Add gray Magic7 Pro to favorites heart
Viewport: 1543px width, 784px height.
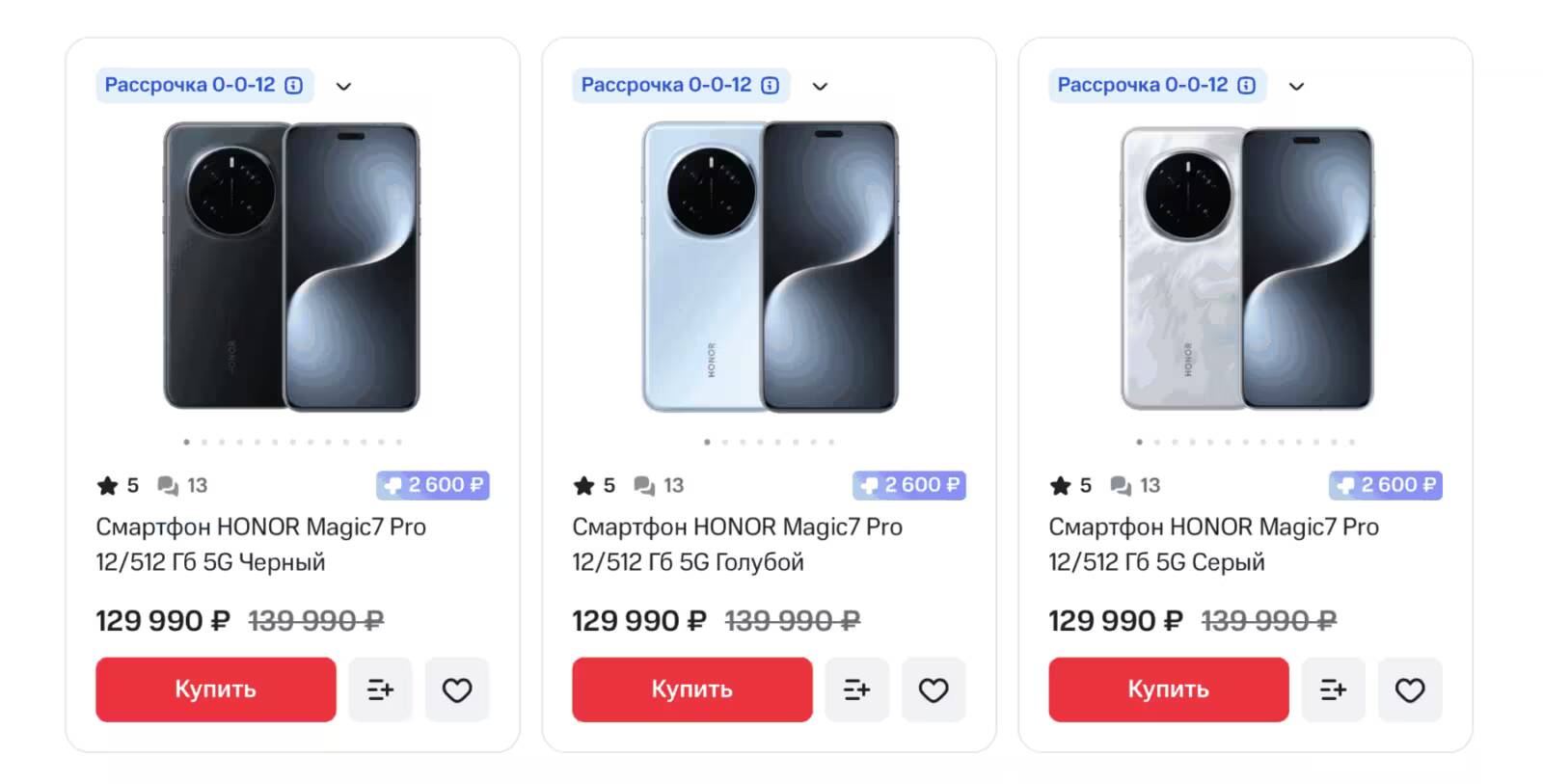pos(1410,689)
